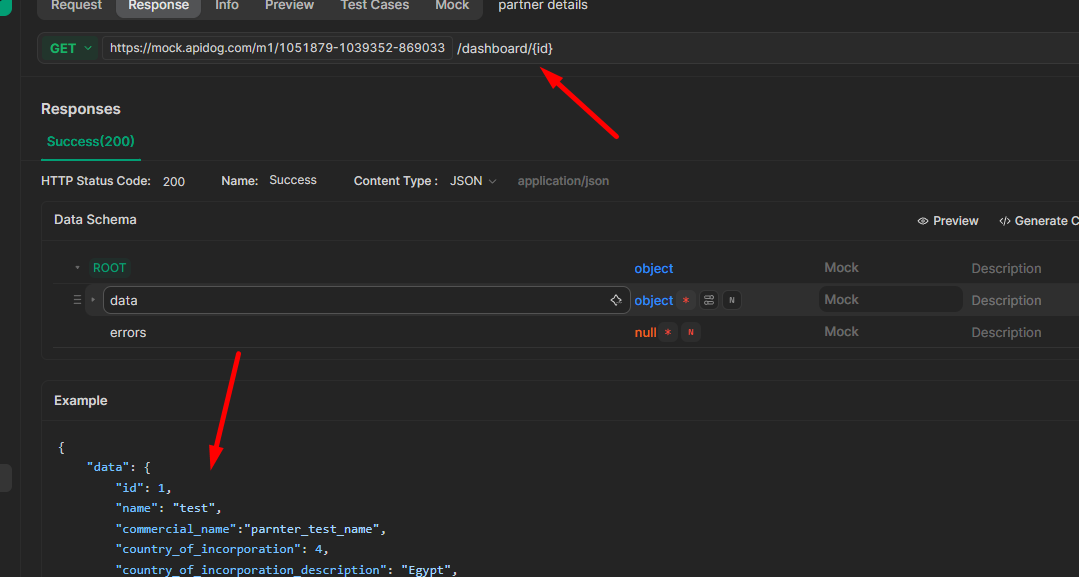Collapse the ROOT schema node

[77, 268]
